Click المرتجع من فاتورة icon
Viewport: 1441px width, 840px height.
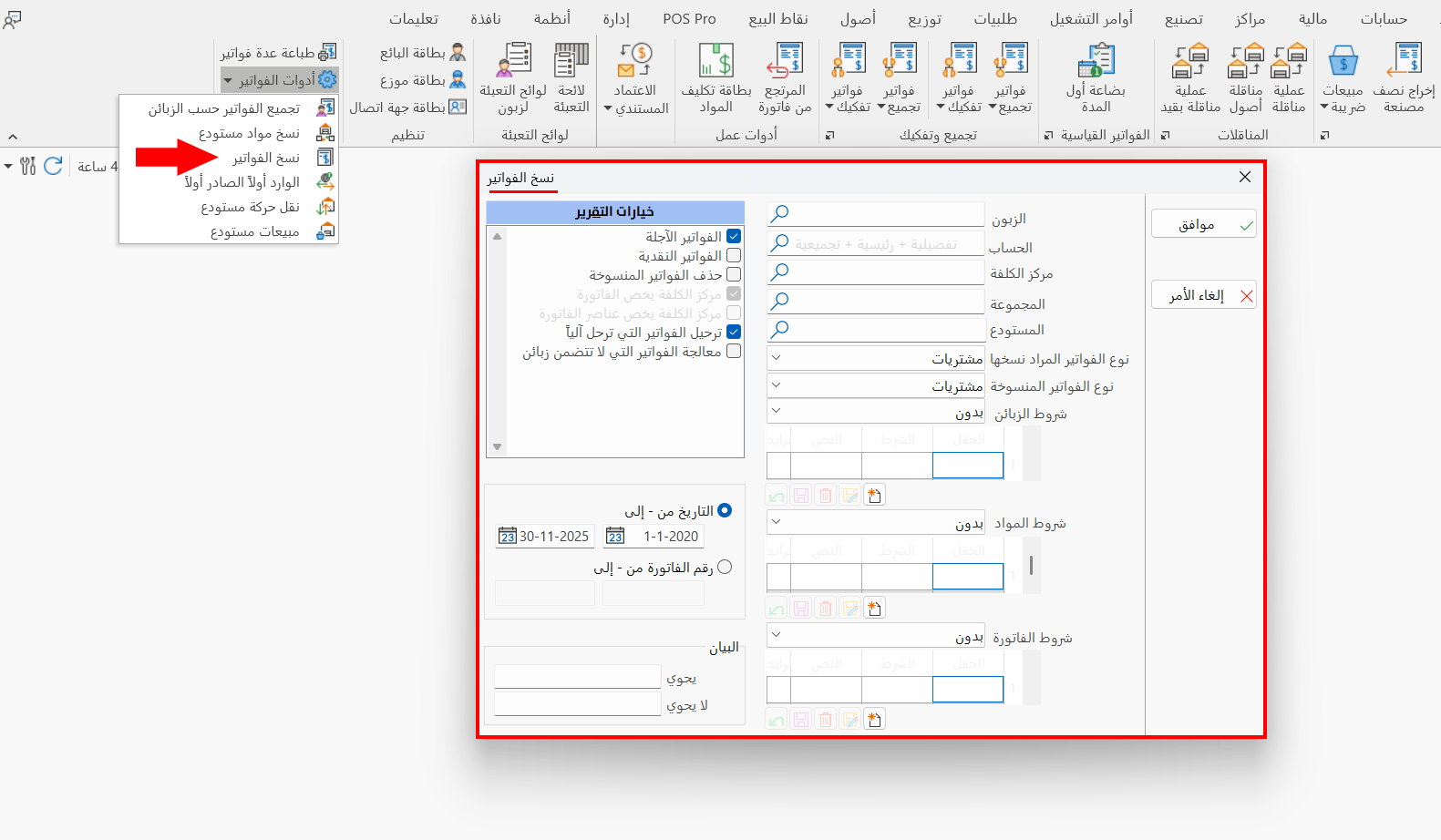(x=785, y=60)
